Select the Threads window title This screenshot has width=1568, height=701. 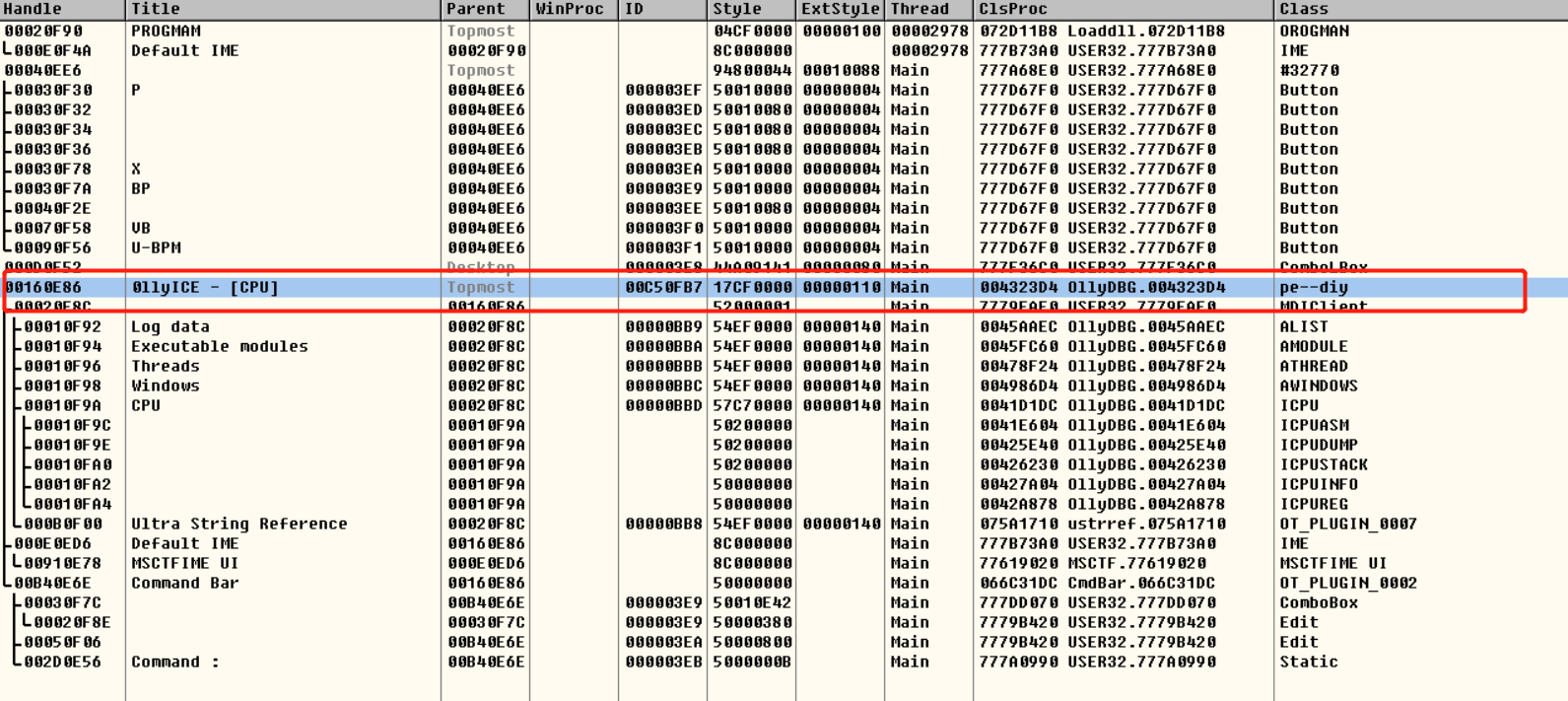pos(166,366)
